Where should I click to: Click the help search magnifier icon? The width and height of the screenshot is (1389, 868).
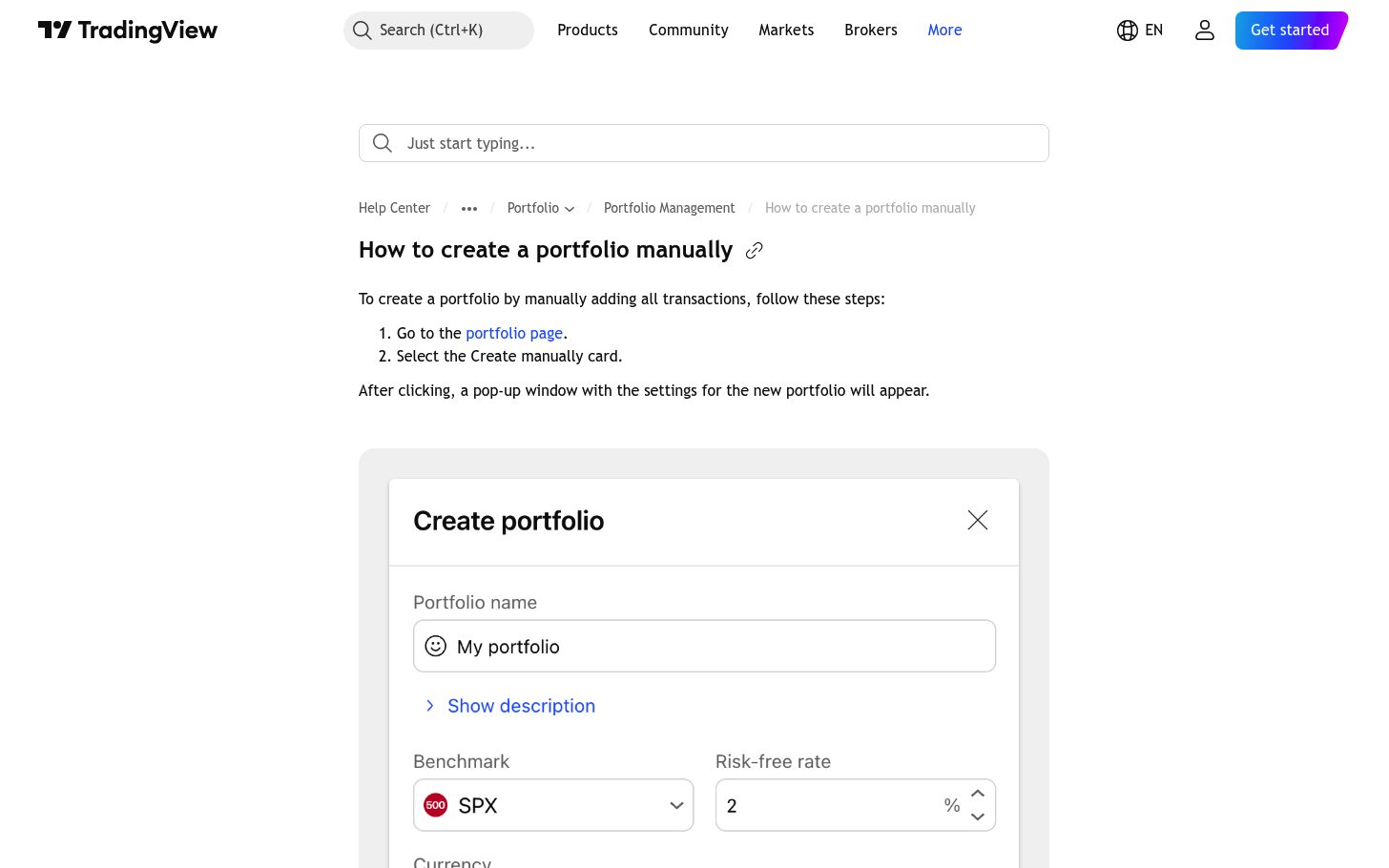tap(383, 143)
